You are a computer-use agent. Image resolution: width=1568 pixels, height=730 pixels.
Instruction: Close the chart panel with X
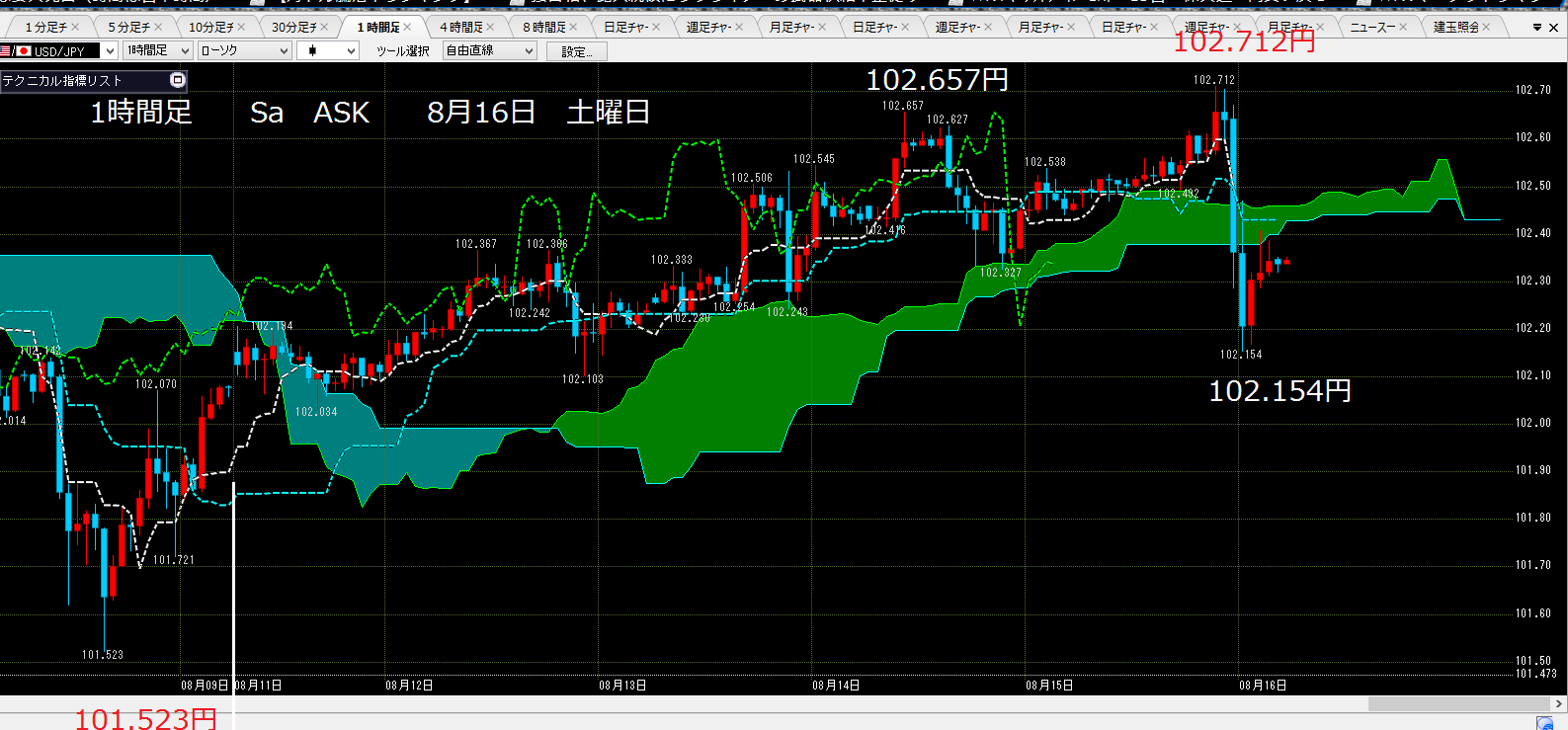click(1553, 28)
